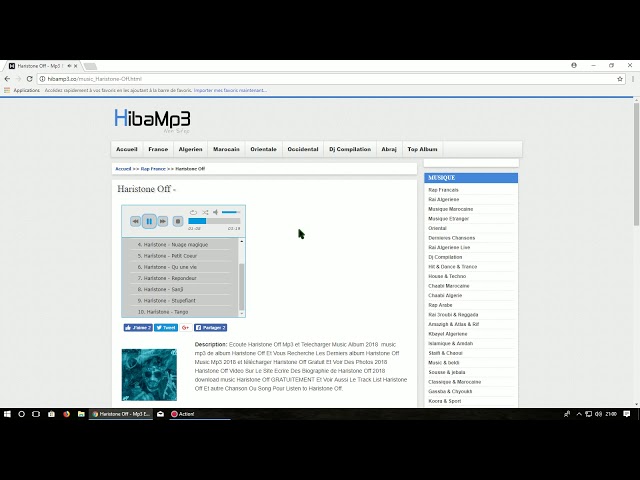Click the Facebook Partager share button
Viewport: 640px width, 480px height.
(211, 328)
